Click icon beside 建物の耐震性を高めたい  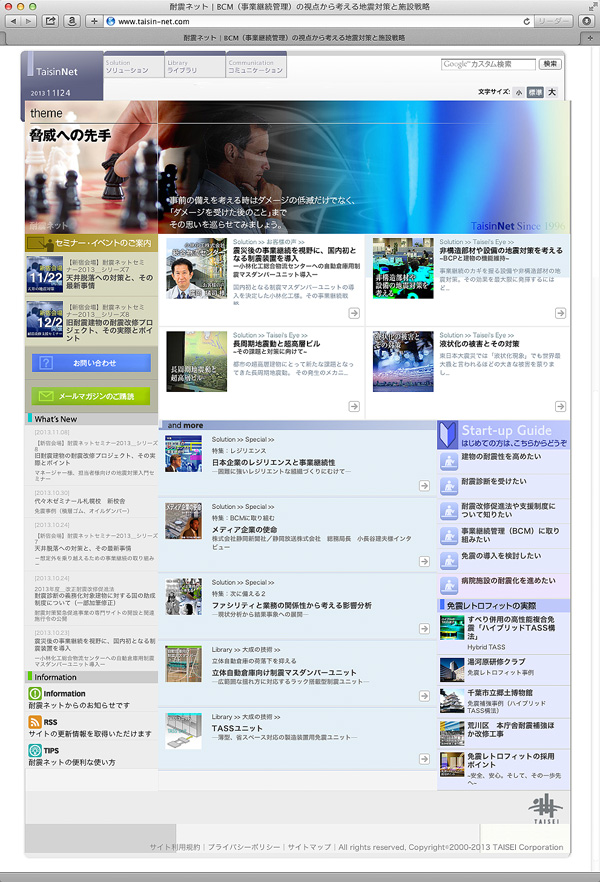pos(449,461)
